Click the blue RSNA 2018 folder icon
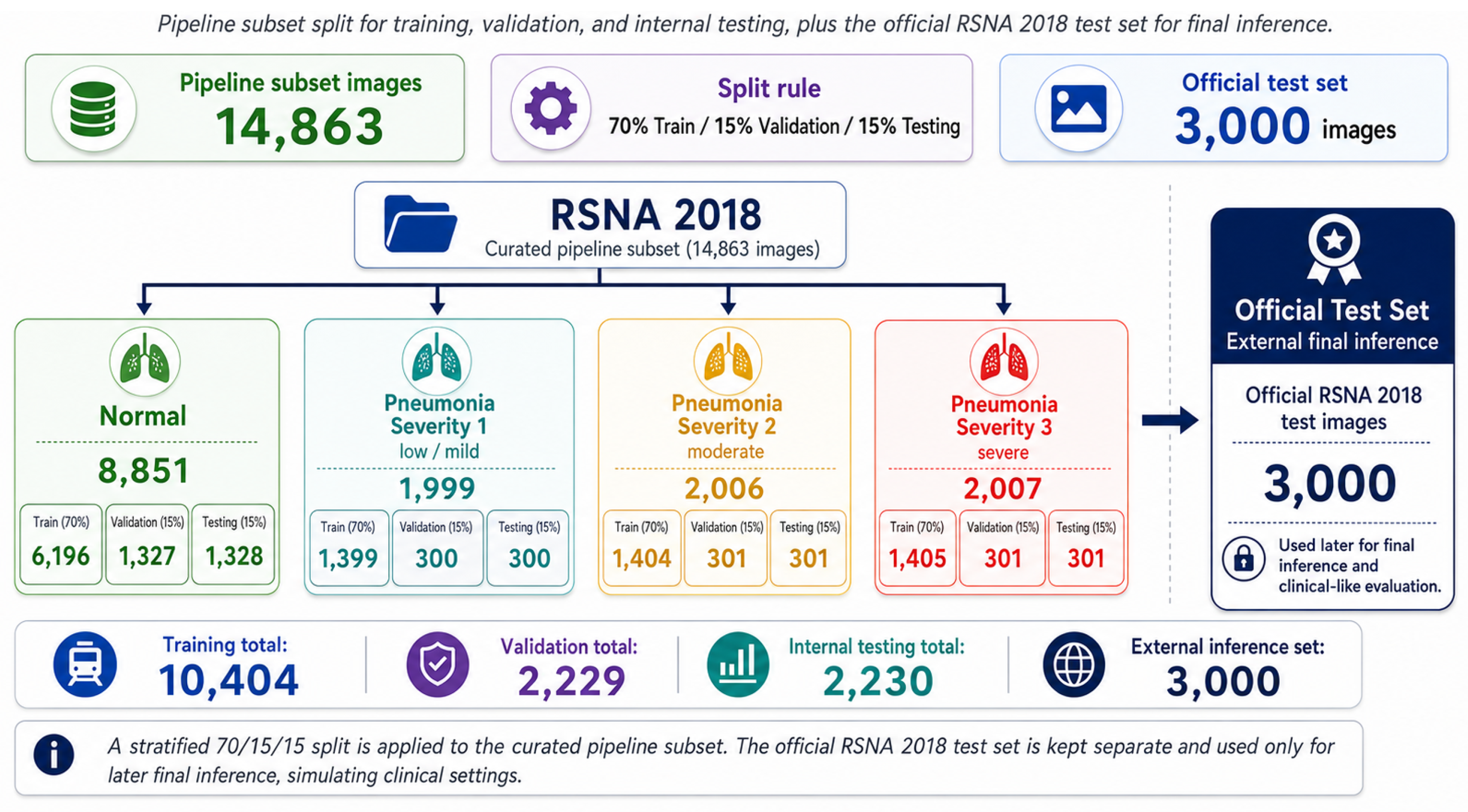The image size is (1468, 812). coord(420,224)
